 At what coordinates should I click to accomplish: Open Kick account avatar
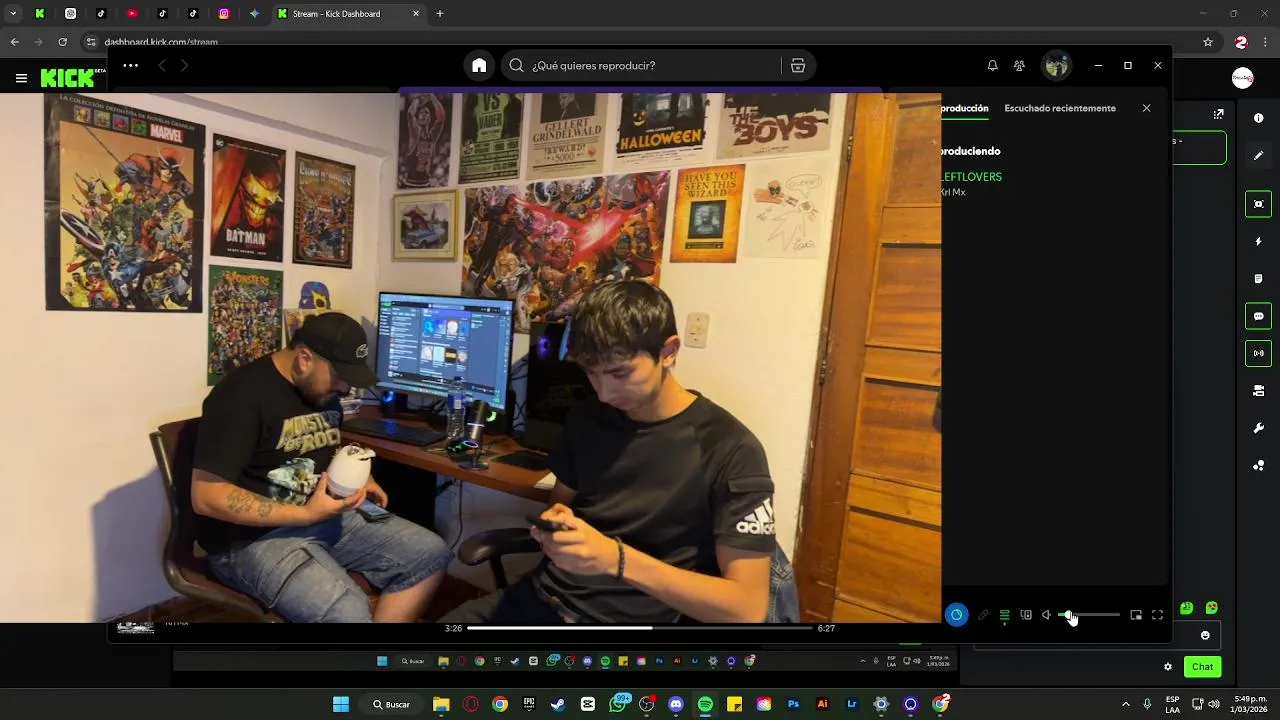click(1243, 78)
